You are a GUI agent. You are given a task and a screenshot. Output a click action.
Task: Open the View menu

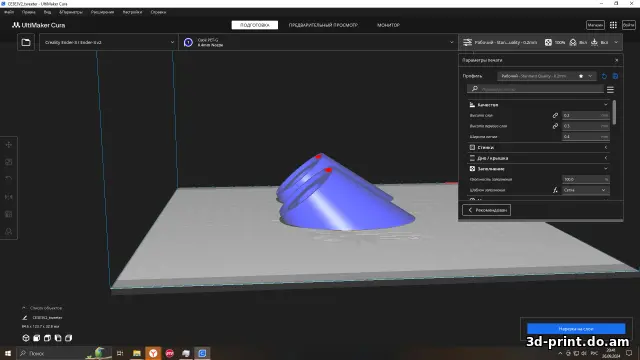pos(47,12)
